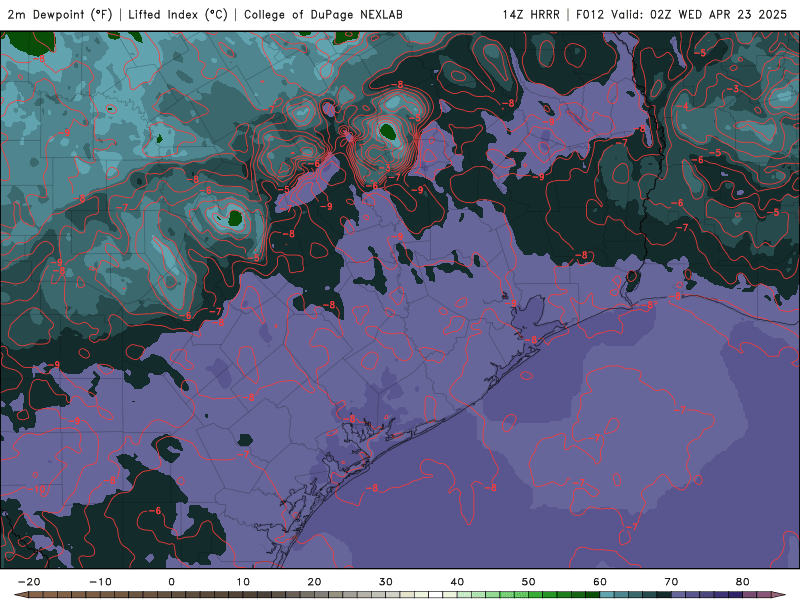Viewport: 800px width, 600px height.
Task: Click the 70 tick label on the color scale
Action: coord(671,582)
